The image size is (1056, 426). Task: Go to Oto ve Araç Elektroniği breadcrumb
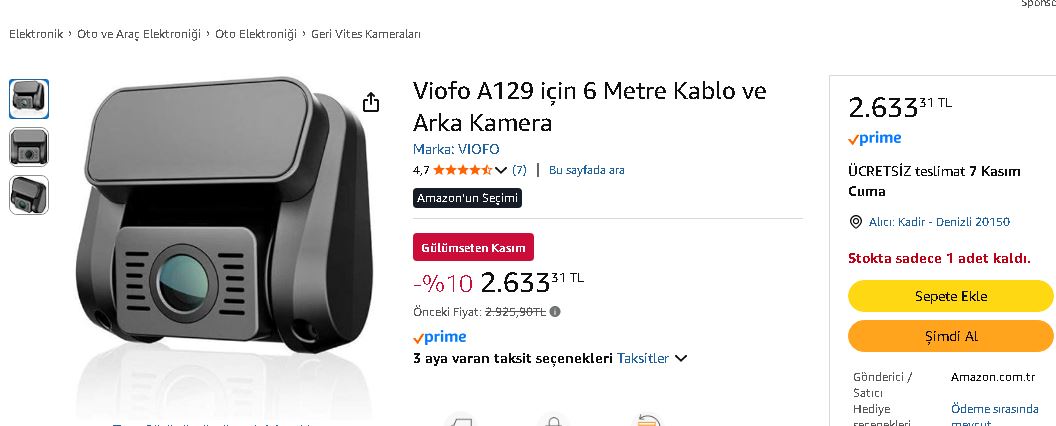[139, 34]
